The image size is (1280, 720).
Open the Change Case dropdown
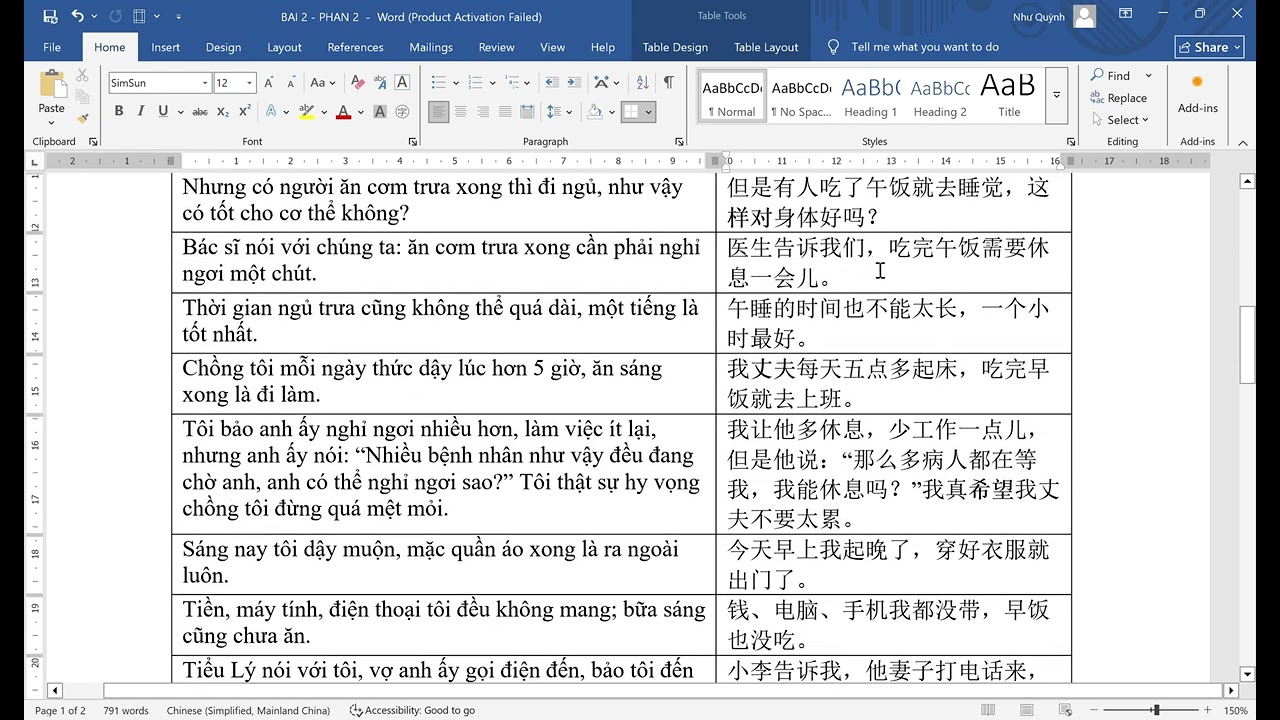[322, 83]
